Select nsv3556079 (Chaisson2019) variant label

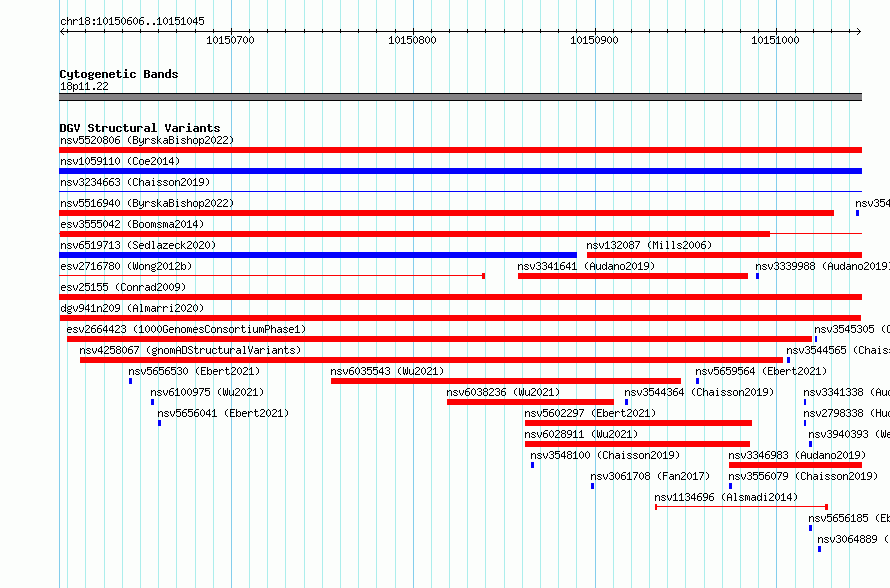tap(803, 476)
